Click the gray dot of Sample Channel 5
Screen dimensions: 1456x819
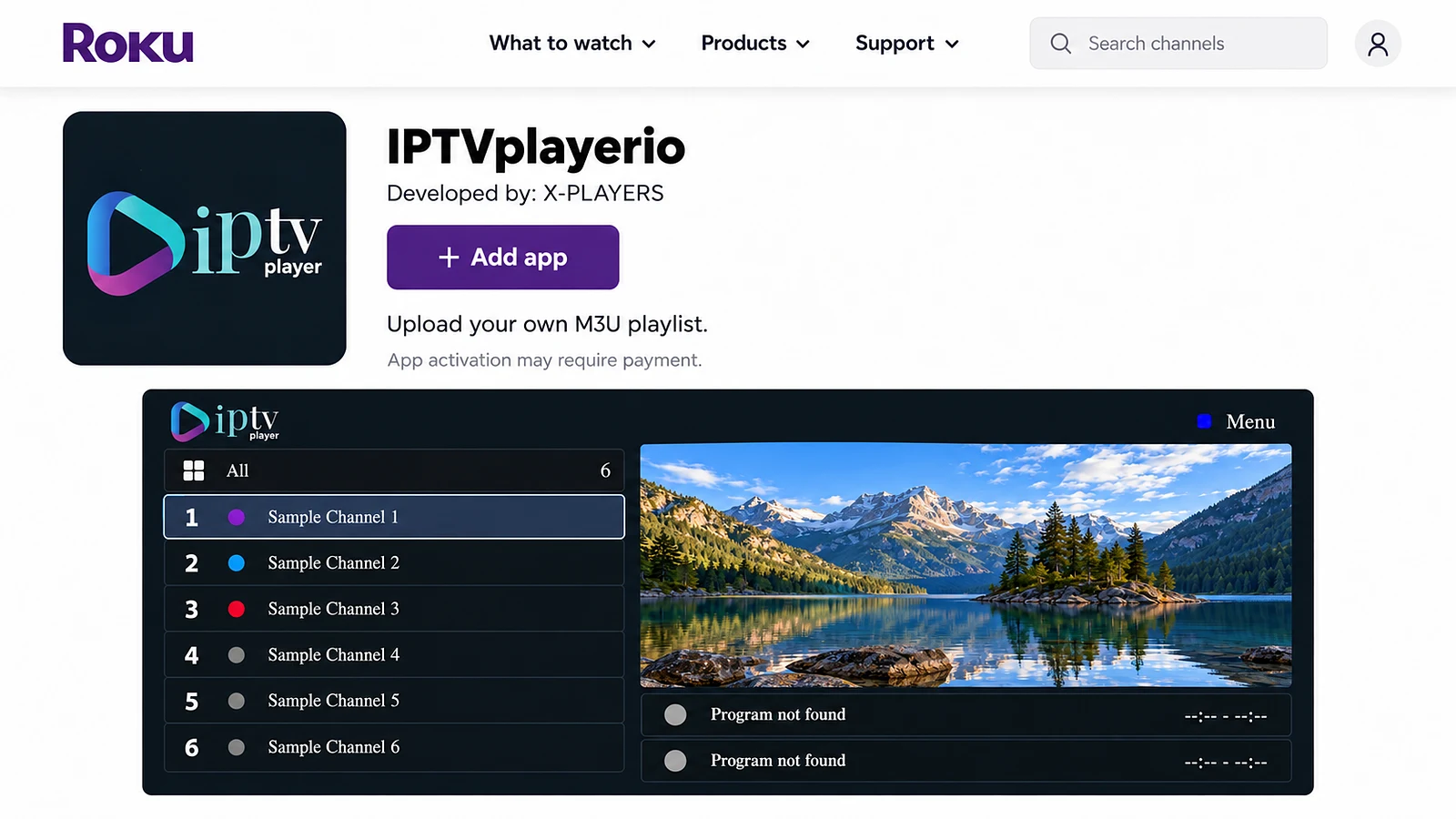237,701
